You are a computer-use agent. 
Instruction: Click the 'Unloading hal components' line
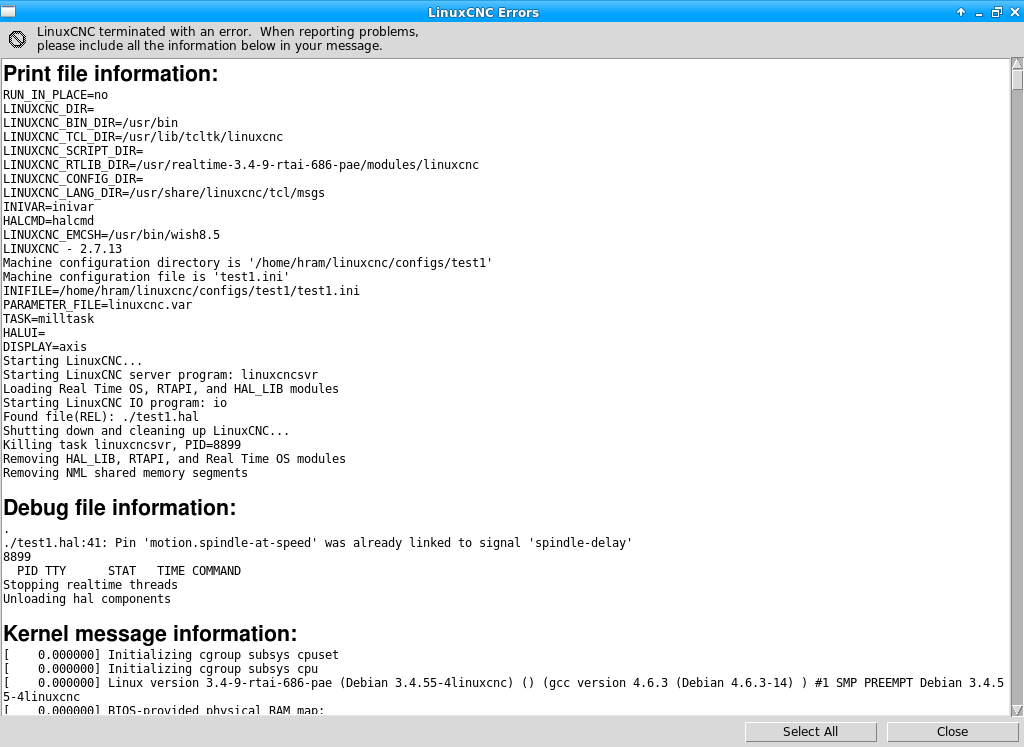pos(87,599)
